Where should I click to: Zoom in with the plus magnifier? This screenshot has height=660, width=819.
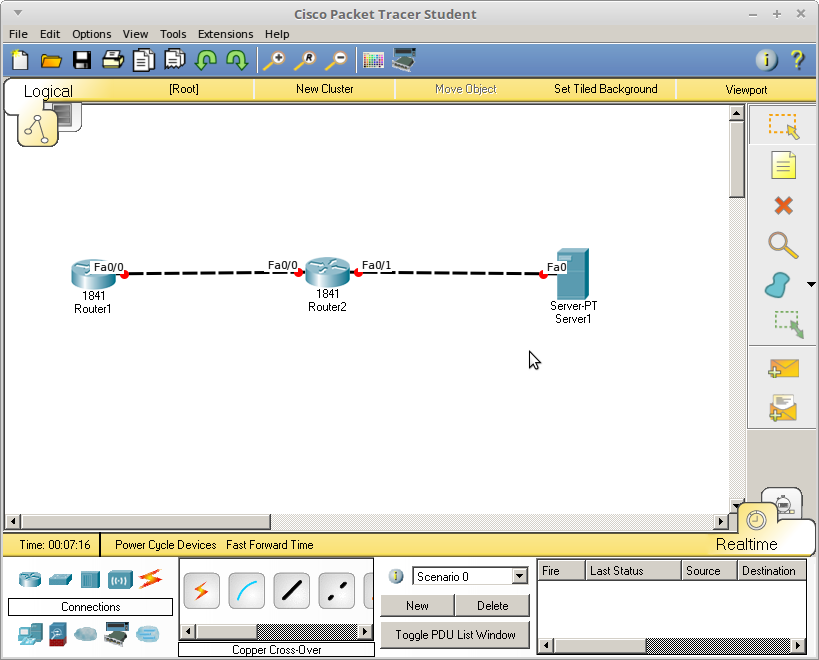[274, 61]
